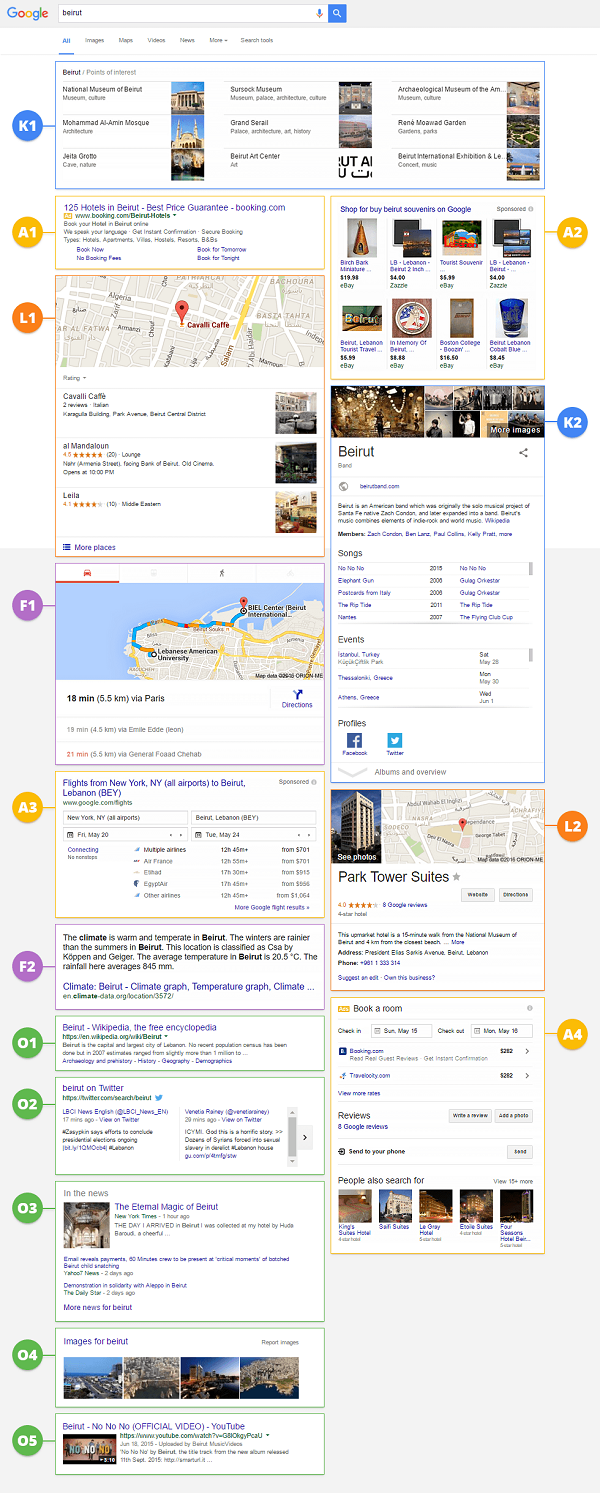Screen dimensions: 600x1493
Task: Click the red Cavalli Caffe map pin
Action: [181, 310]
